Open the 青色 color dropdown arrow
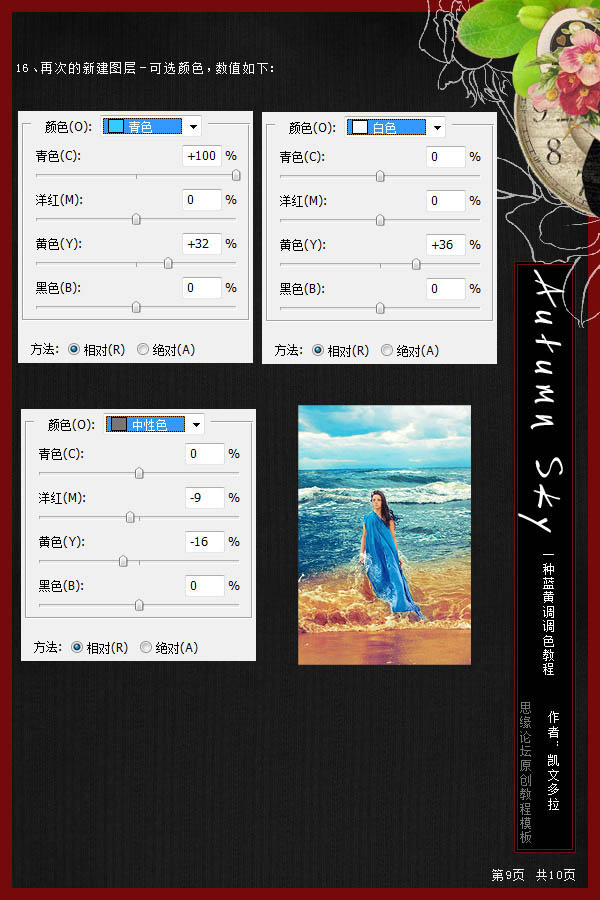The width and height of the screenshot is (600, 900). pyautogui.click(x=192, y=126)
